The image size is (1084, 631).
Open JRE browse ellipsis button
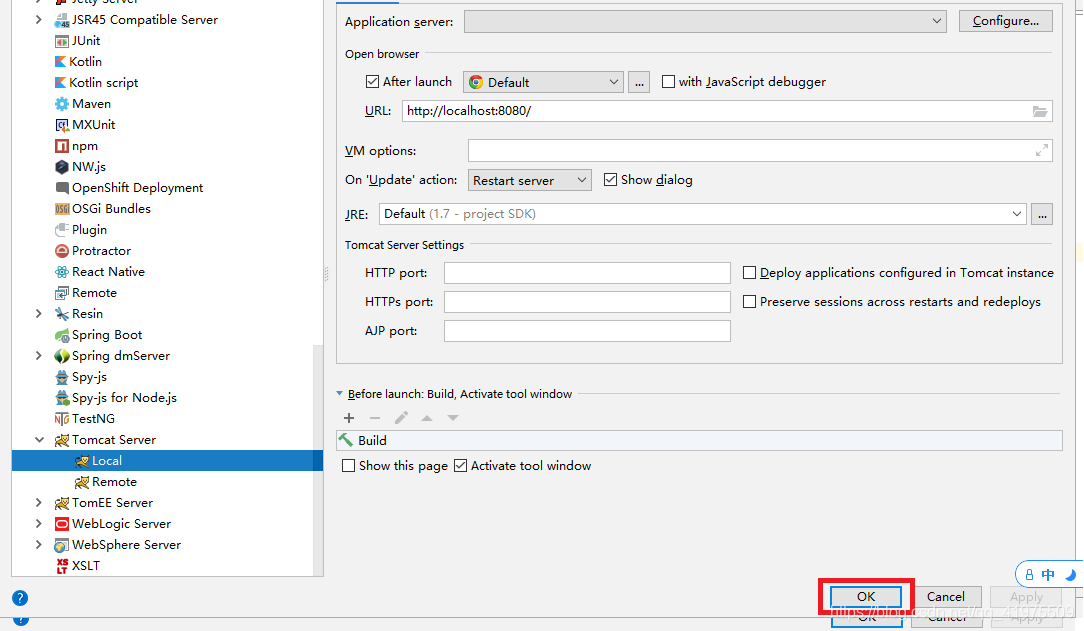point(1042,214)
